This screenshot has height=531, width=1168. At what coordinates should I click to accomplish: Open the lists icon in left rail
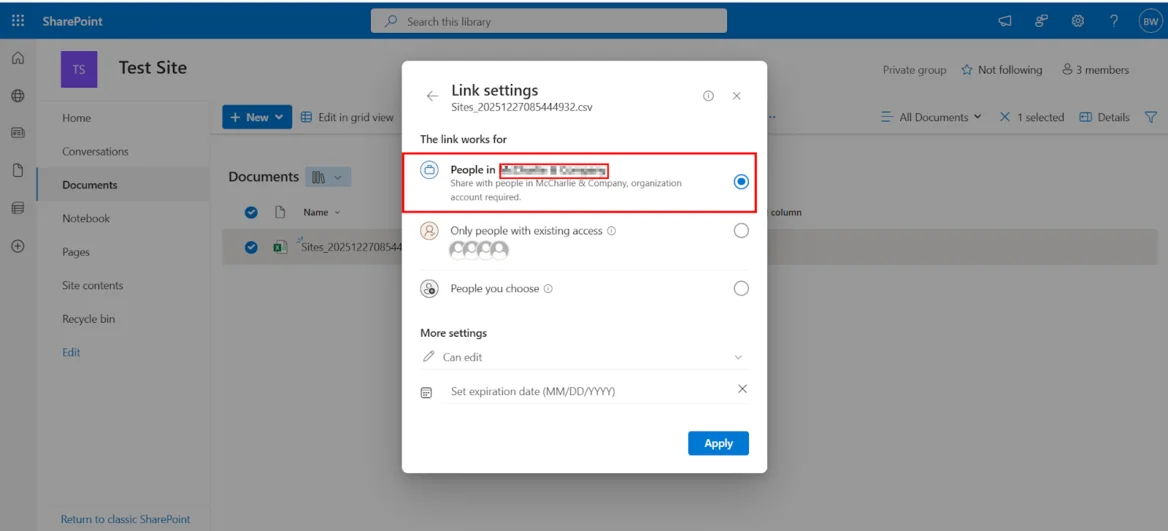pos(18,209)
